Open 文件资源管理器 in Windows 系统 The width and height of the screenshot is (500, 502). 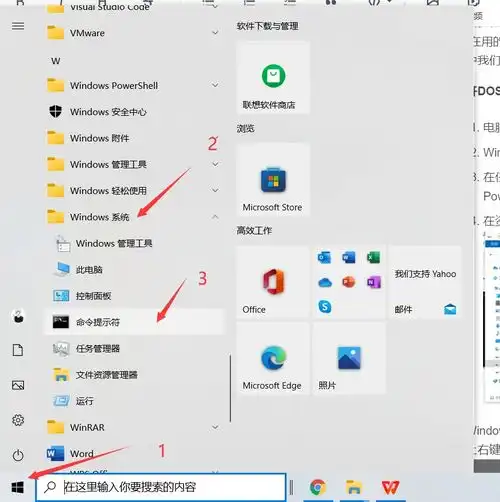[x=135, y=375]
